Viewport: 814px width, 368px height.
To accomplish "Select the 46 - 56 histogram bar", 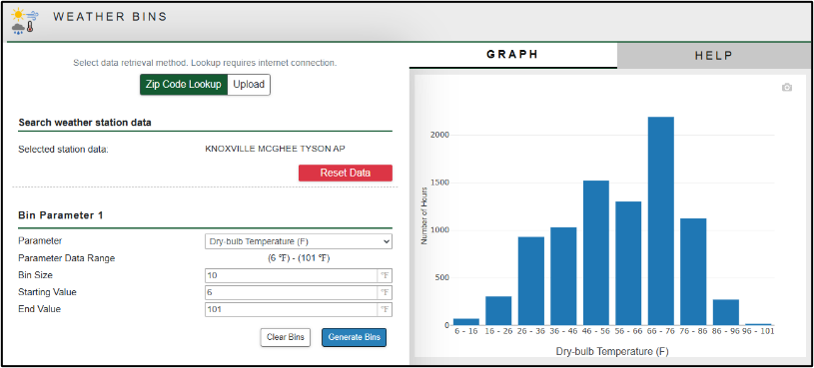I will [596, 253].
